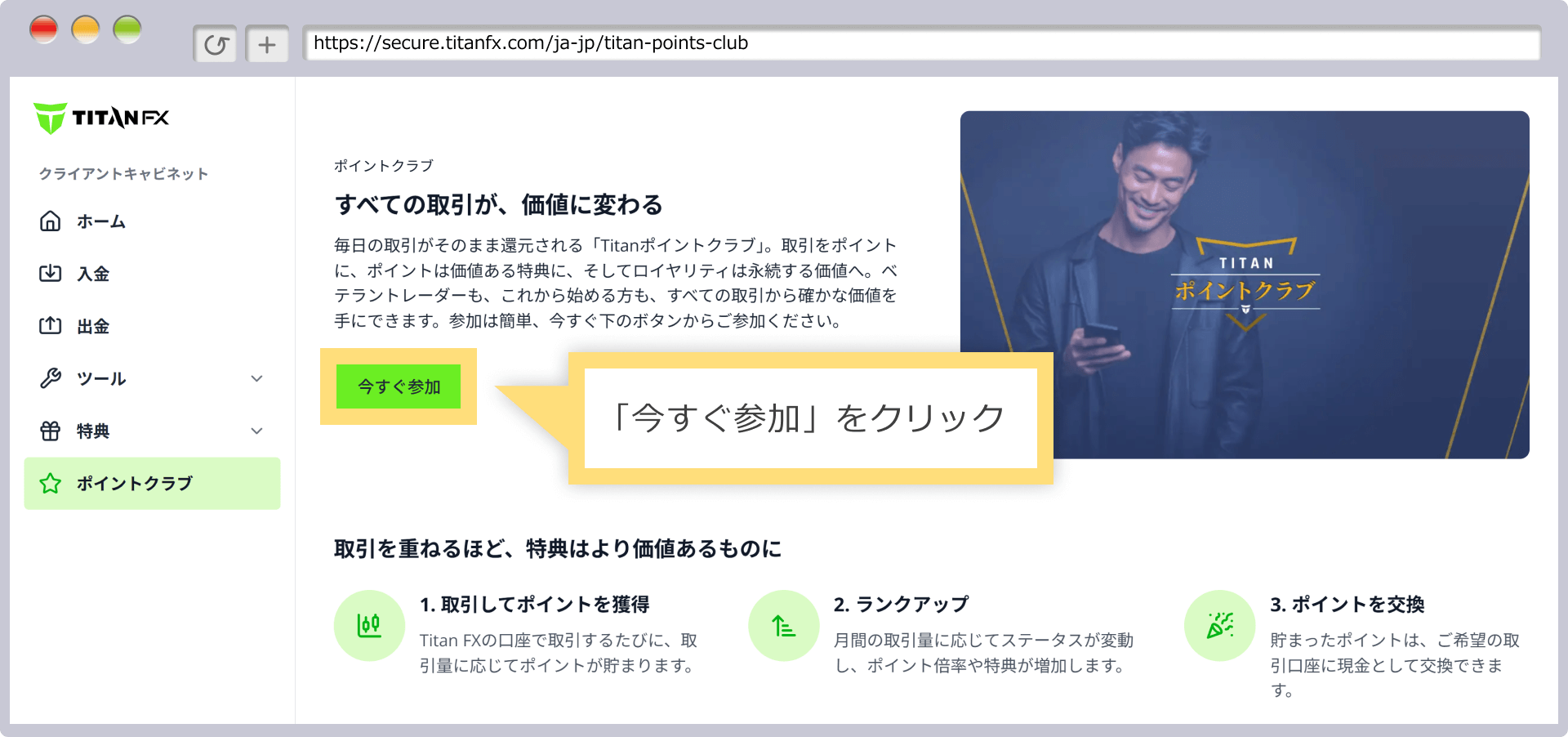Image resolution: width=1568 pixels, height=737 pixels.
Task: Expand the 特典 menu chevron
Action: 258,431
